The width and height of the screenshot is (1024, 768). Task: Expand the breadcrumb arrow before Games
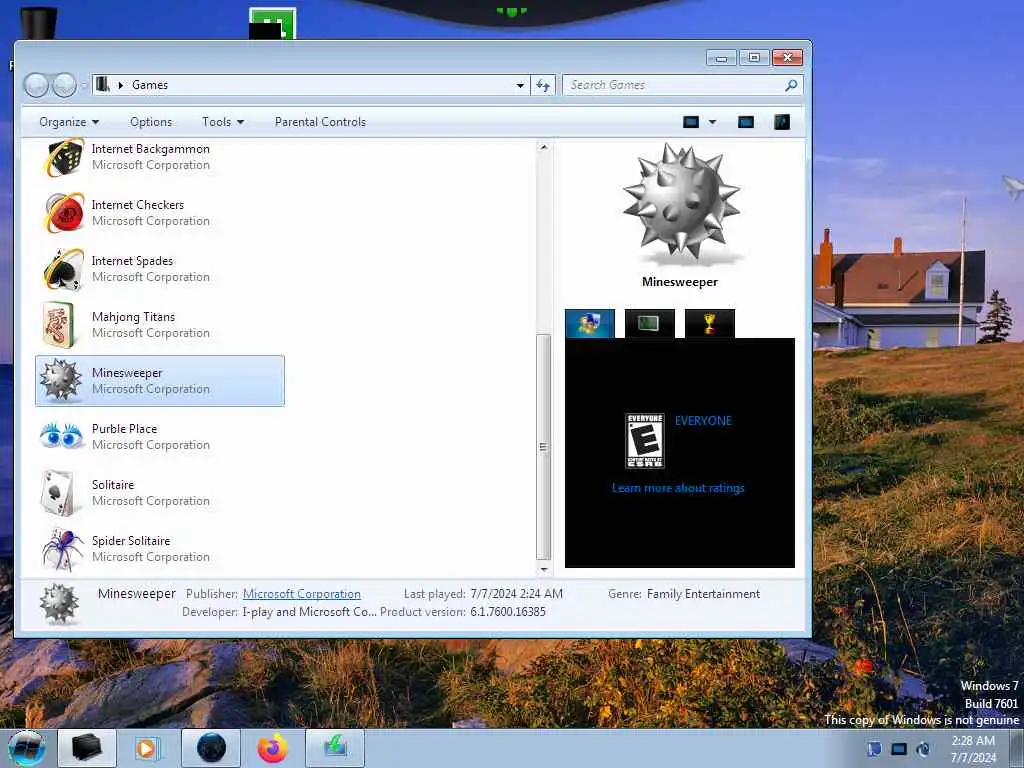[120, 85]
